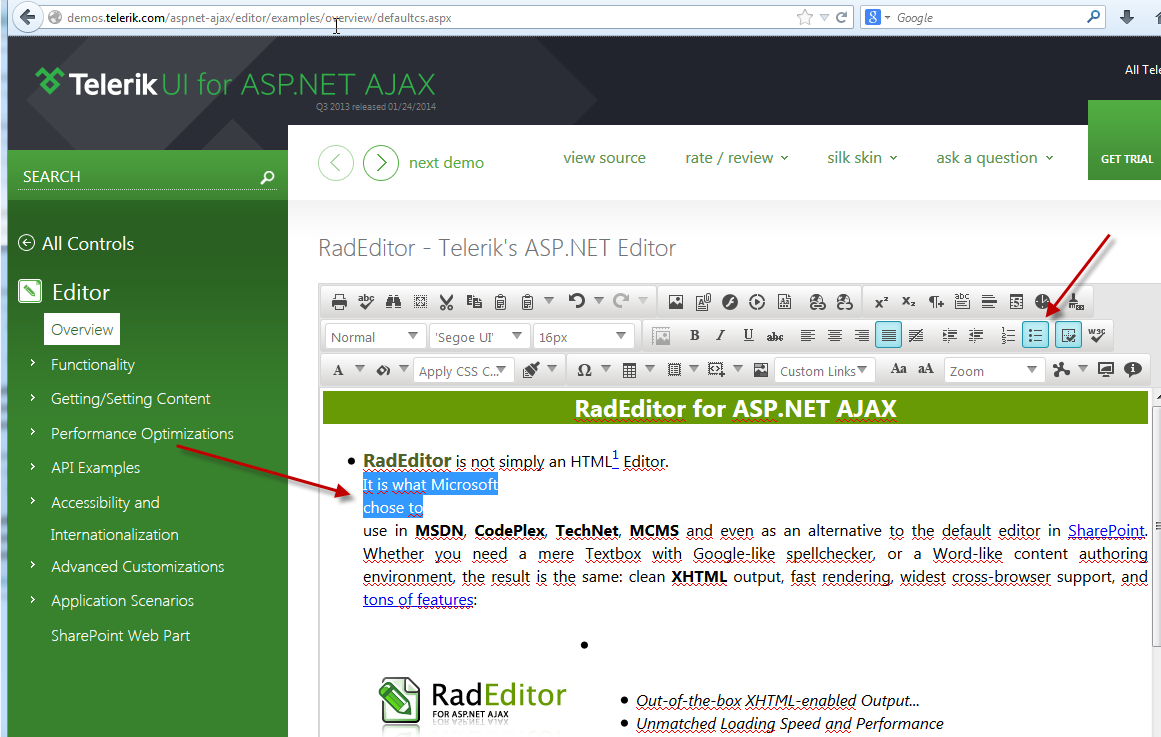Screen dimensions: 1161x737
Task: Go back to All Controls
Action: 76,244
